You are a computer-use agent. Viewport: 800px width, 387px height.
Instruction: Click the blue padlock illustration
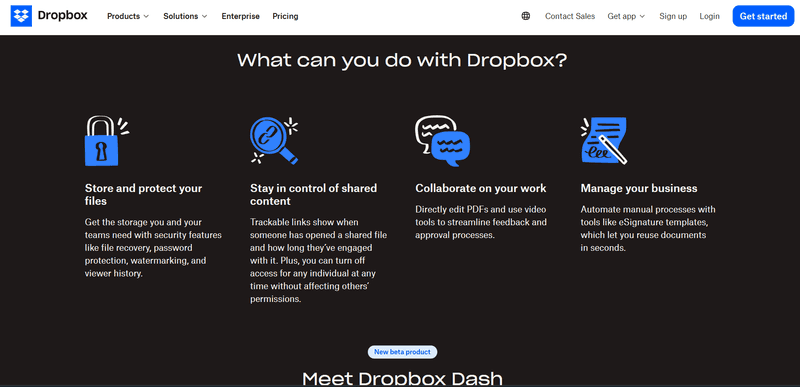pos(106,140)
